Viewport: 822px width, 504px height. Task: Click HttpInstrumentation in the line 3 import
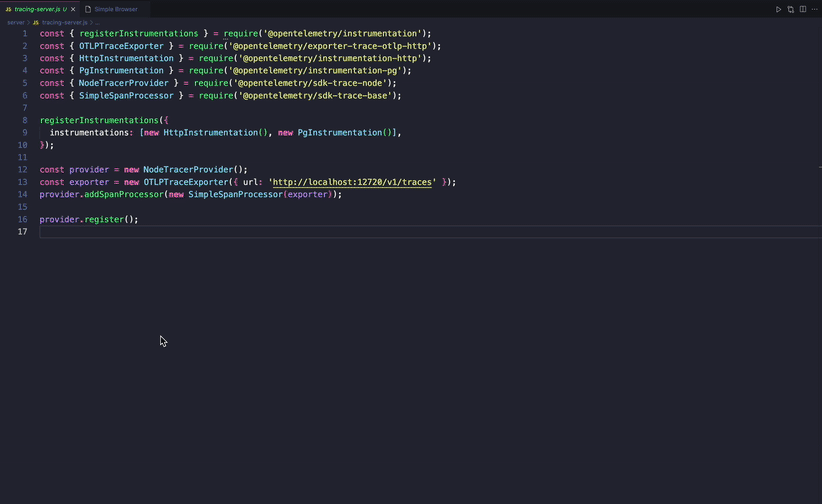click(126, 58)
